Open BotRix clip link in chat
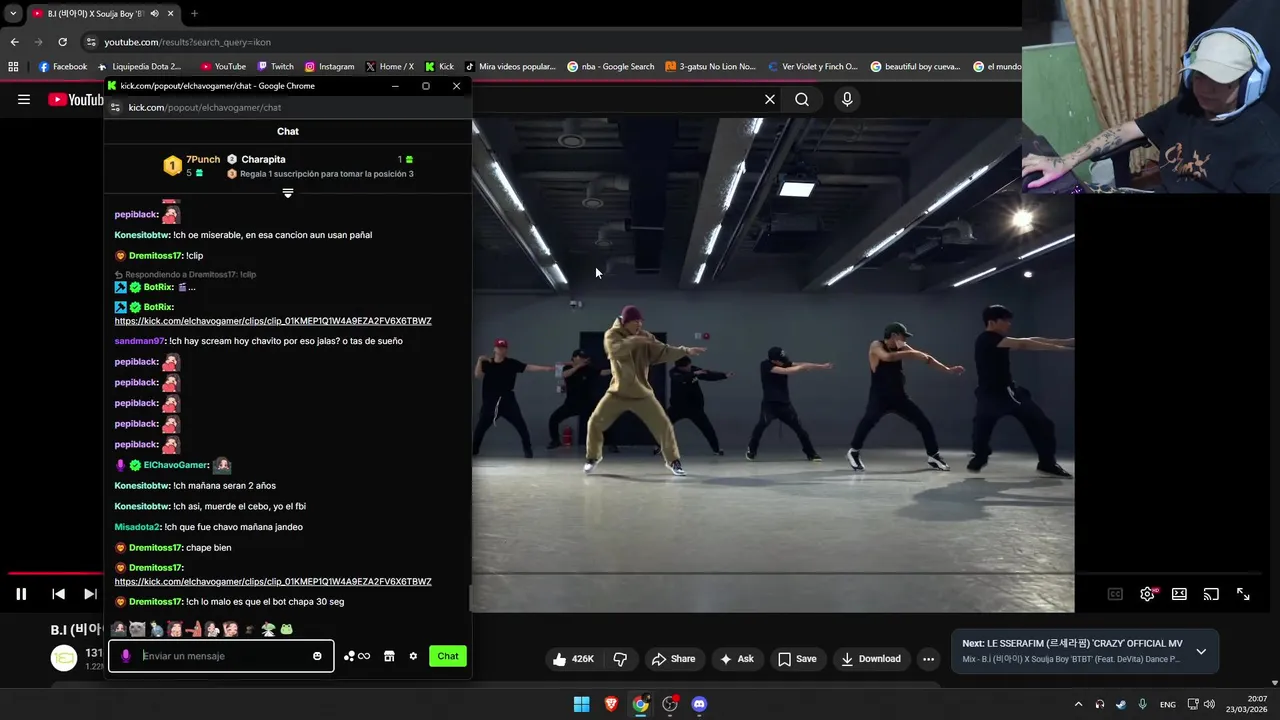Screen dimensions: 1280x720 pyautogui.click(x=273, y=321)
